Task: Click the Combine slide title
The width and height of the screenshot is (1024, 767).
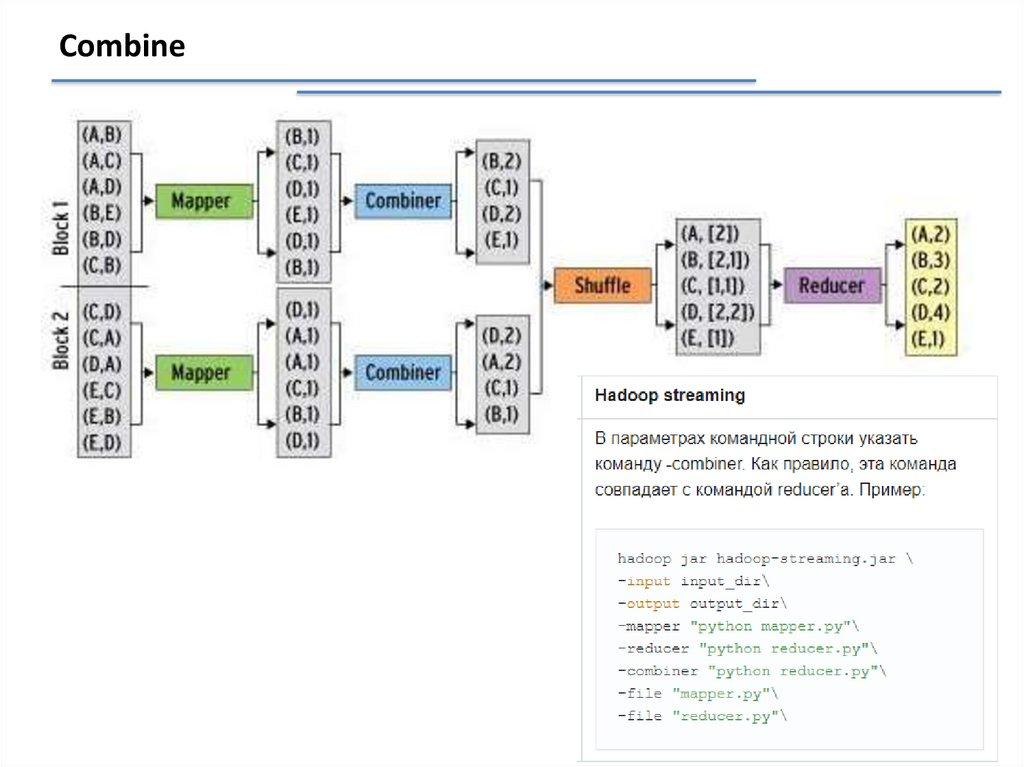Action: pyautogui.click(x=122, y=47)
